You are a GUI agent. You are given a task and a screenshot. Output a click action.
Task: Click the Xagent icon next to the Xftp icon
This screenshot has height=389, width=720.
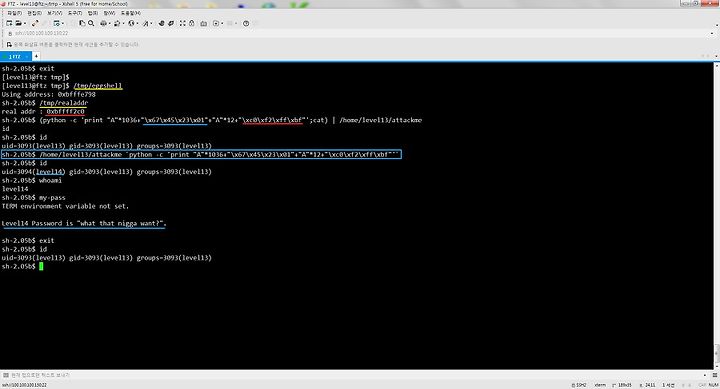[x=171, y=23]
